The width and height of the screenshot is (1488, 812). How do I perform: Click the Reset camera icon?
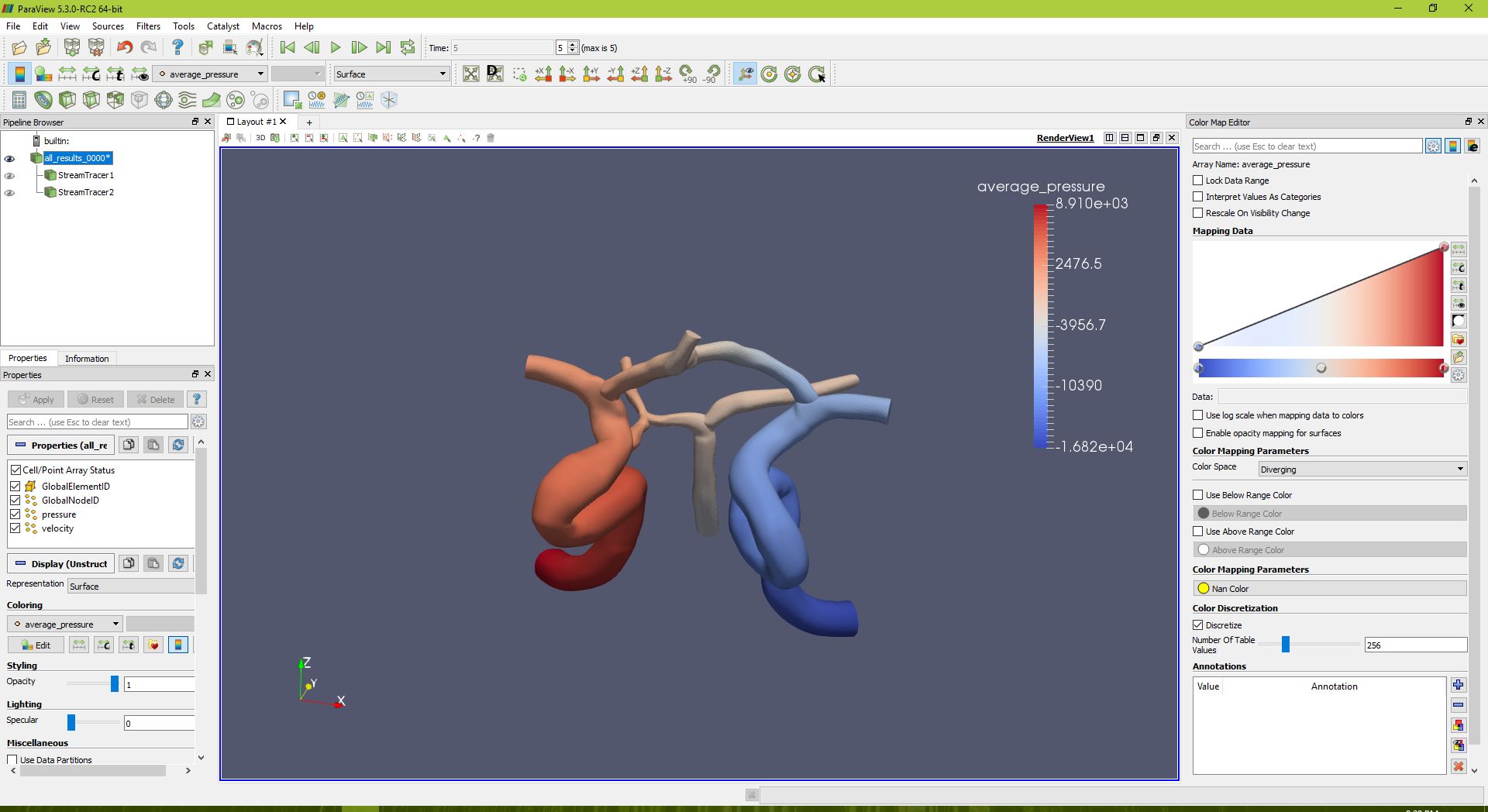(x=470, y=74)
